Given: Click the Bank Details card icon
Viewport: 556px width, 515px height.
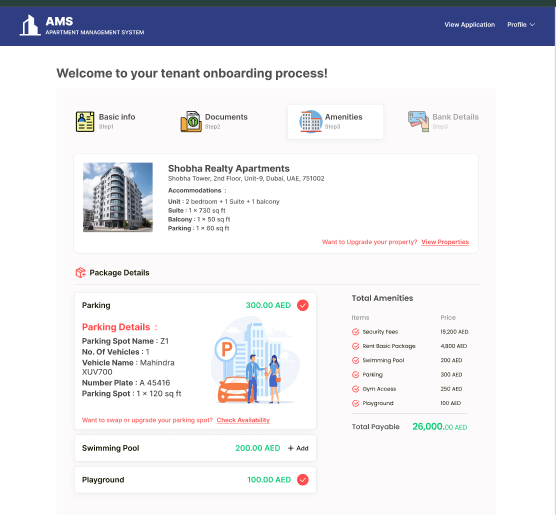Looking at the screenshot, I should coord(418,121).
